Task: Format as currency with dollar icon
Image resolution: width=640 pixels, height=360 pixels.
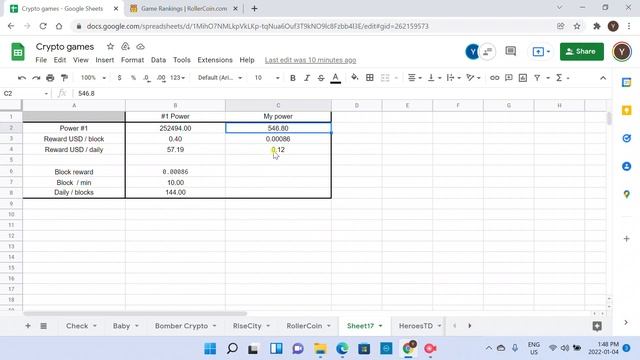Action: pos(119,78)
